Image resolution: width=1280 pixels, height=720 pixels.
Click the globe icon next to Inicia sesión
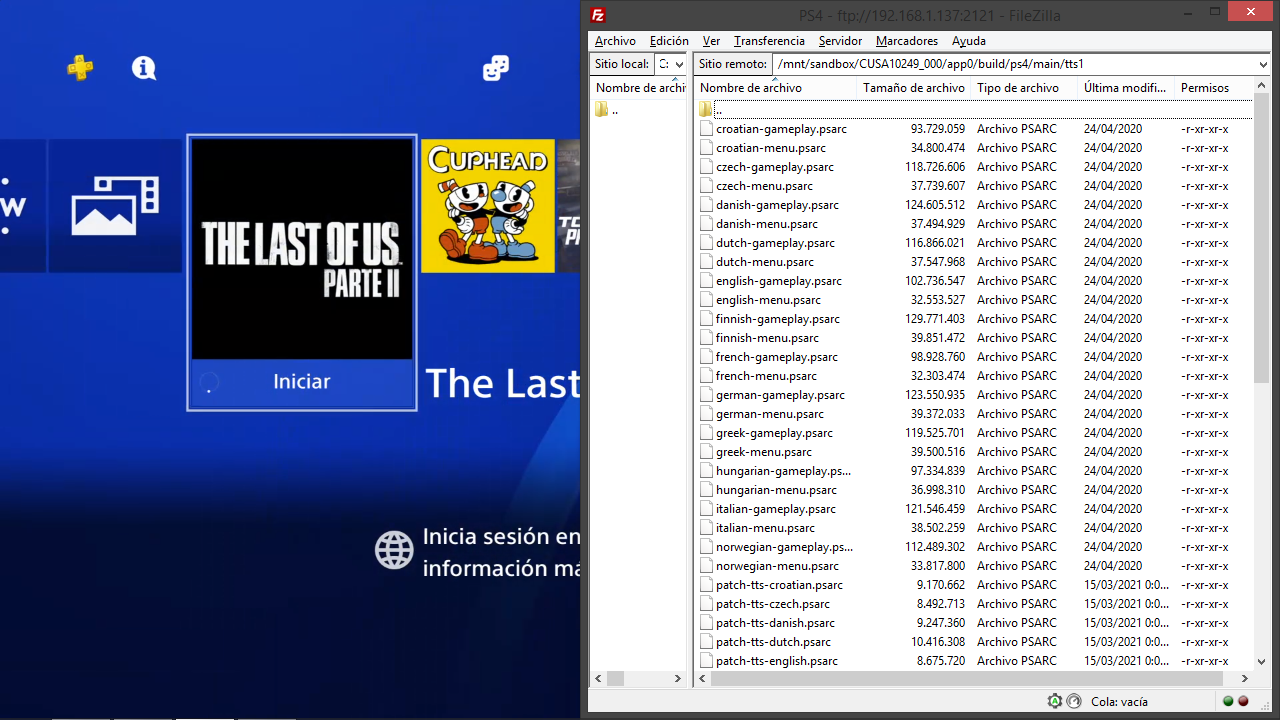click(394, 550)
